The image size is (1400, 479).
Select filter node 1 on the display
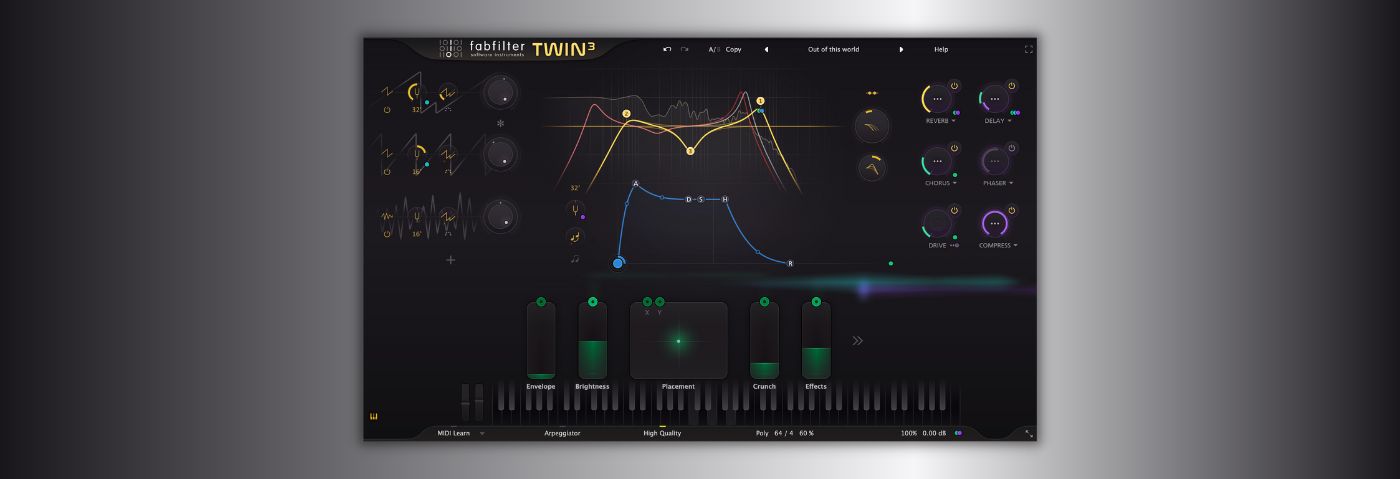[x=760, y=101]
